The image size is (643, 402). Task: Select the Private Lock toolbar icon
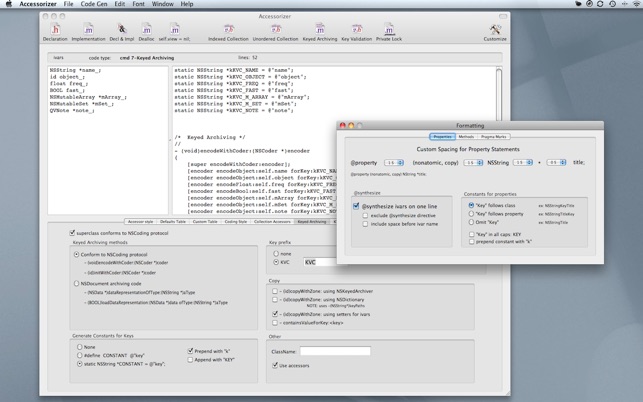pos(389,30)
